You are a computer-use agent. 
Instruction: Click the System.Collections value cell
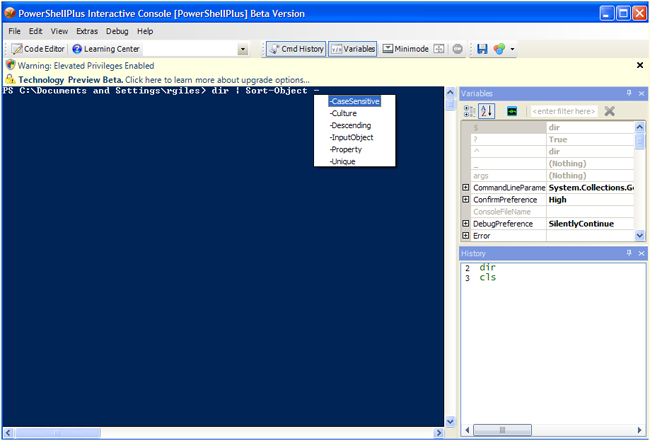coord(590,187)
